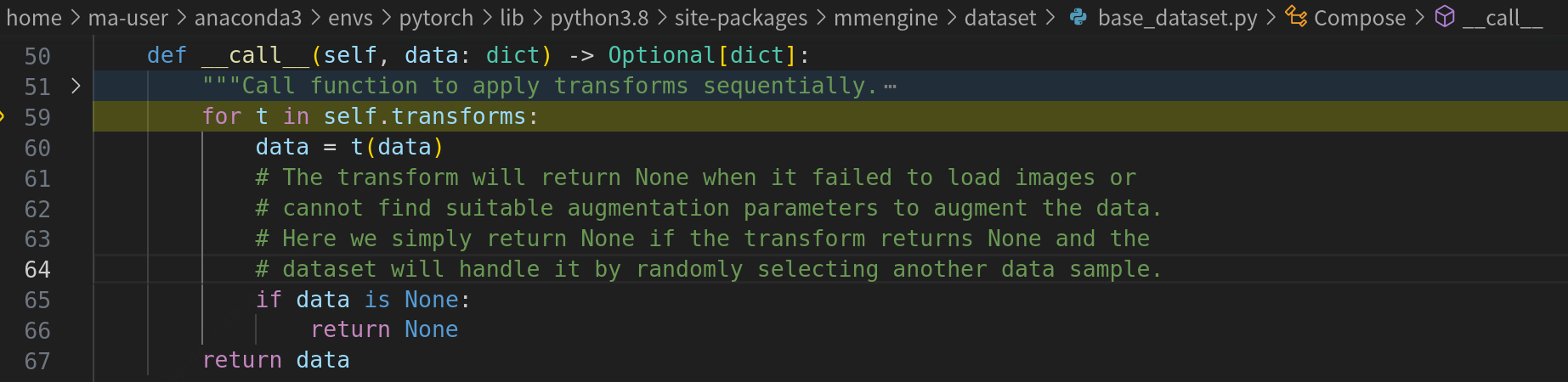This screenshot has width=1568, height=382.
Task: Click the python3.8 breadcrumb segment
Action: pyautogui.click(x=599, y=18)
